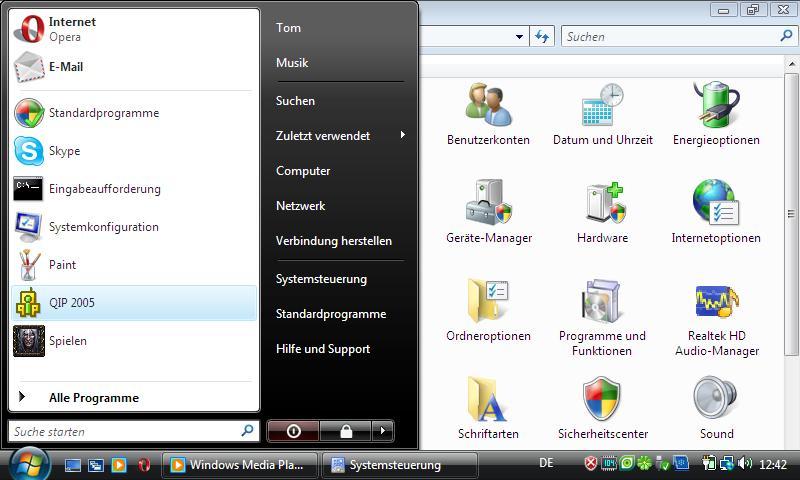Open Sound settings in Systemsteuerung
The height and width of the screenshot is (480, 800).
coord(716,408)
